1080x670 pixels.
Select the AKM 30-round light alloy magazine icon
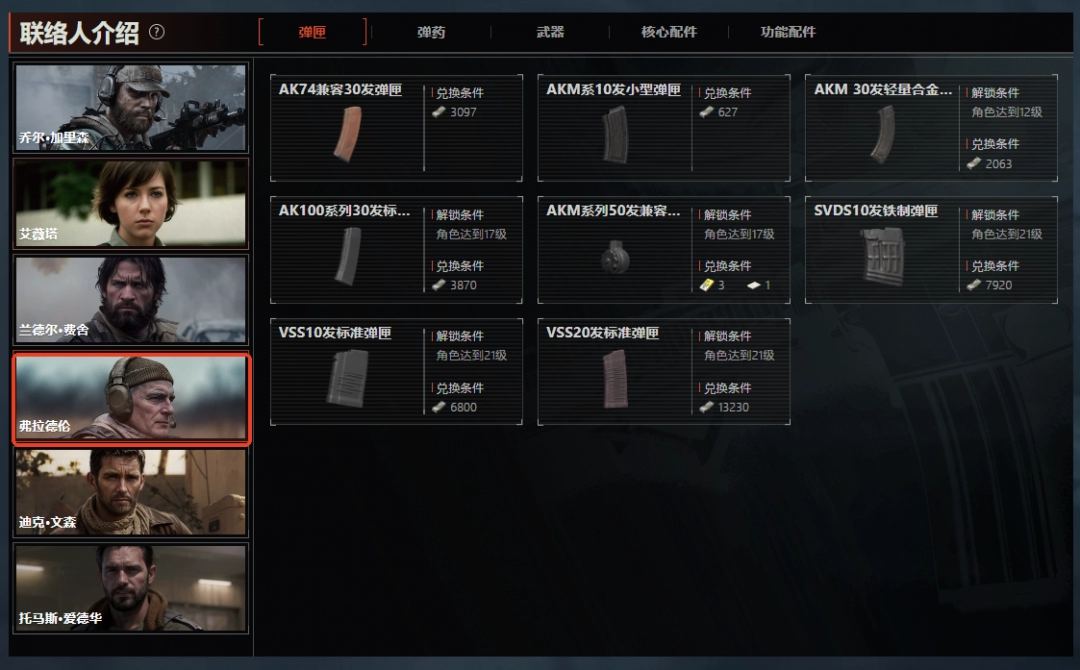coord(882,134)
